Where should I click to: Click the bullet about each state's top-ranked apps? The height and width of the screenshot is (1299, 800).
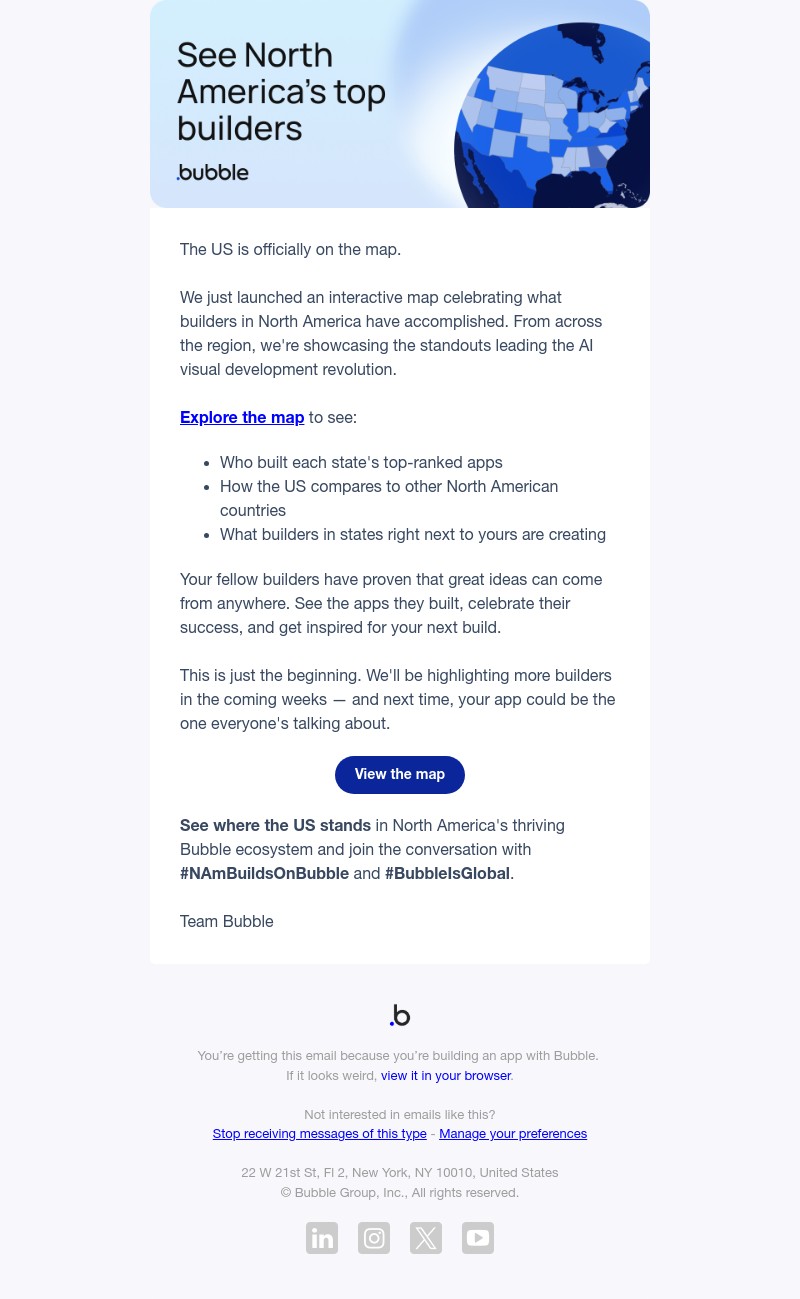click(361, 462)
